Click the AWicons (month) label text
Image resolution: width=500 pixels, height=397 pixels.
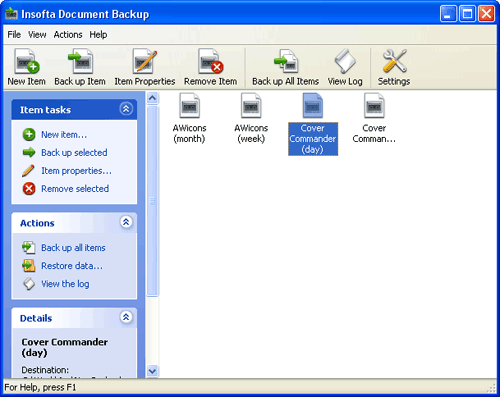pyautogui.click(x=189, y=133)
